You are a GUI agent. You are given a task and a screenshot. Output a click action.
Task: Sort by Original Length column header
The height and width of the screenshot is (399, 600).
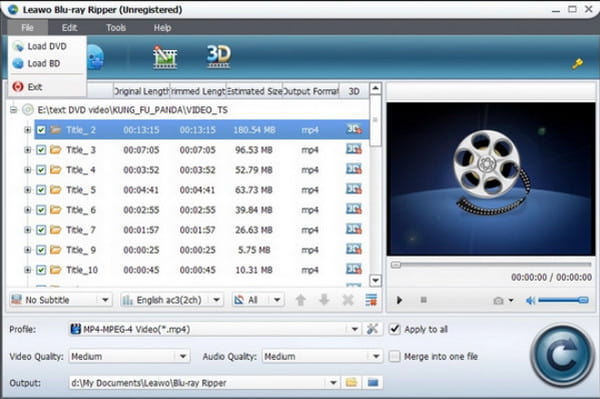(141, 91)
